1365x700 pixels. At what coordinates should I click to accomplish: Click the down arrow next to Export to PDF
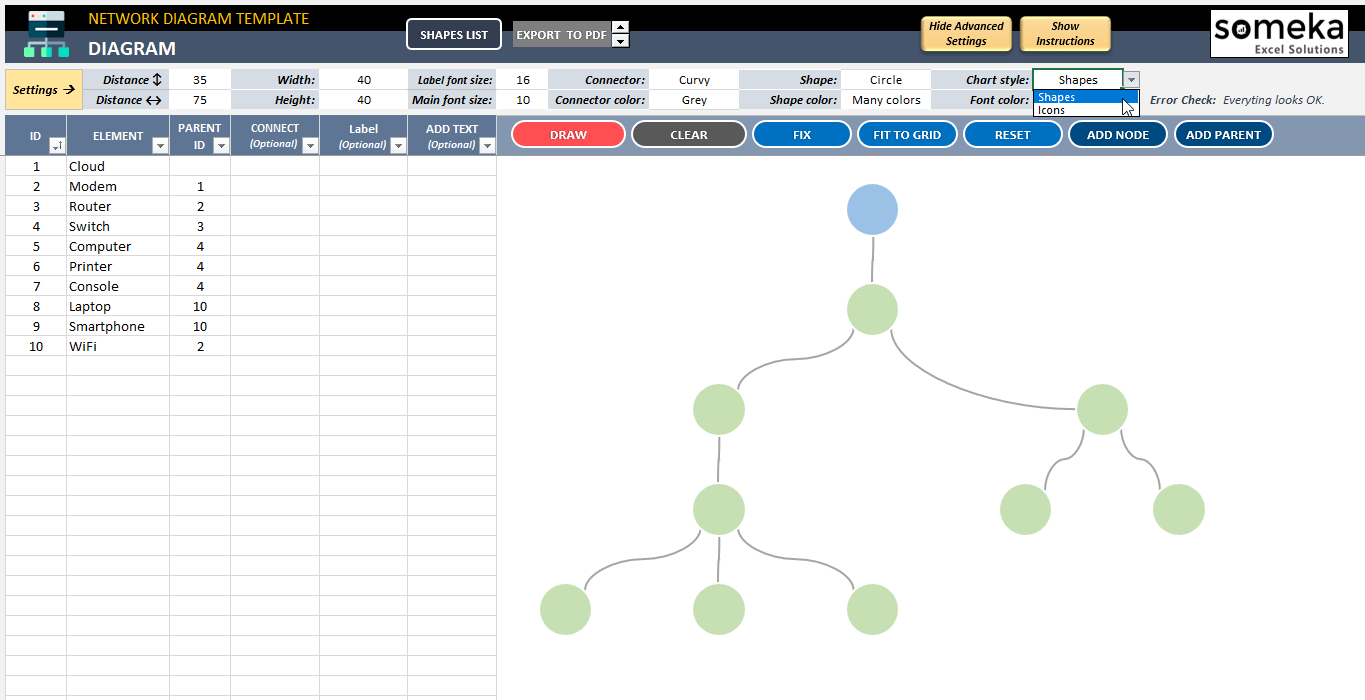pyautogui.click(x=620, y=41)
